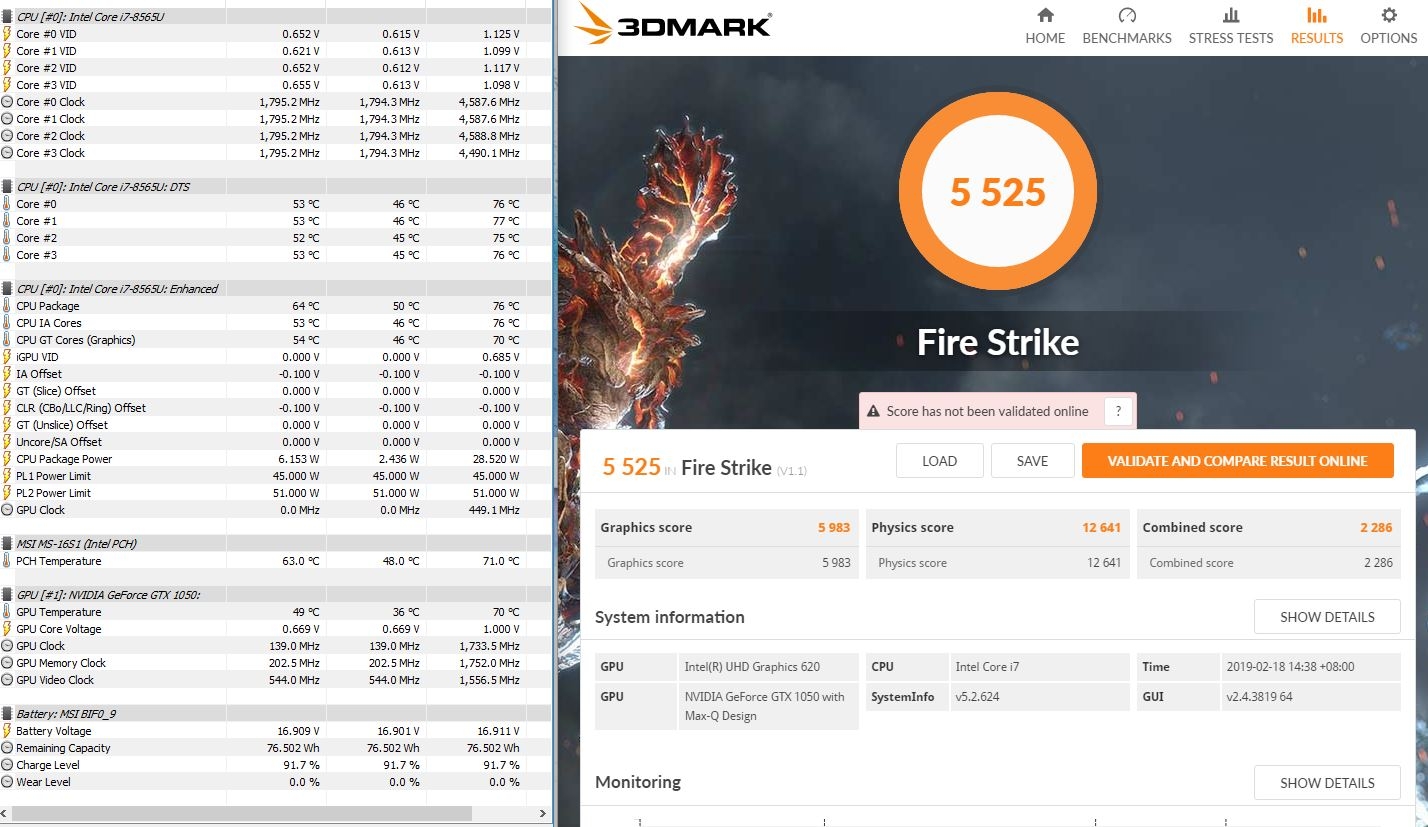Click the Enhanced group header chip icon
This screenshot has width=1428, height=827.
pyautogui.click(x=8, y=289)
